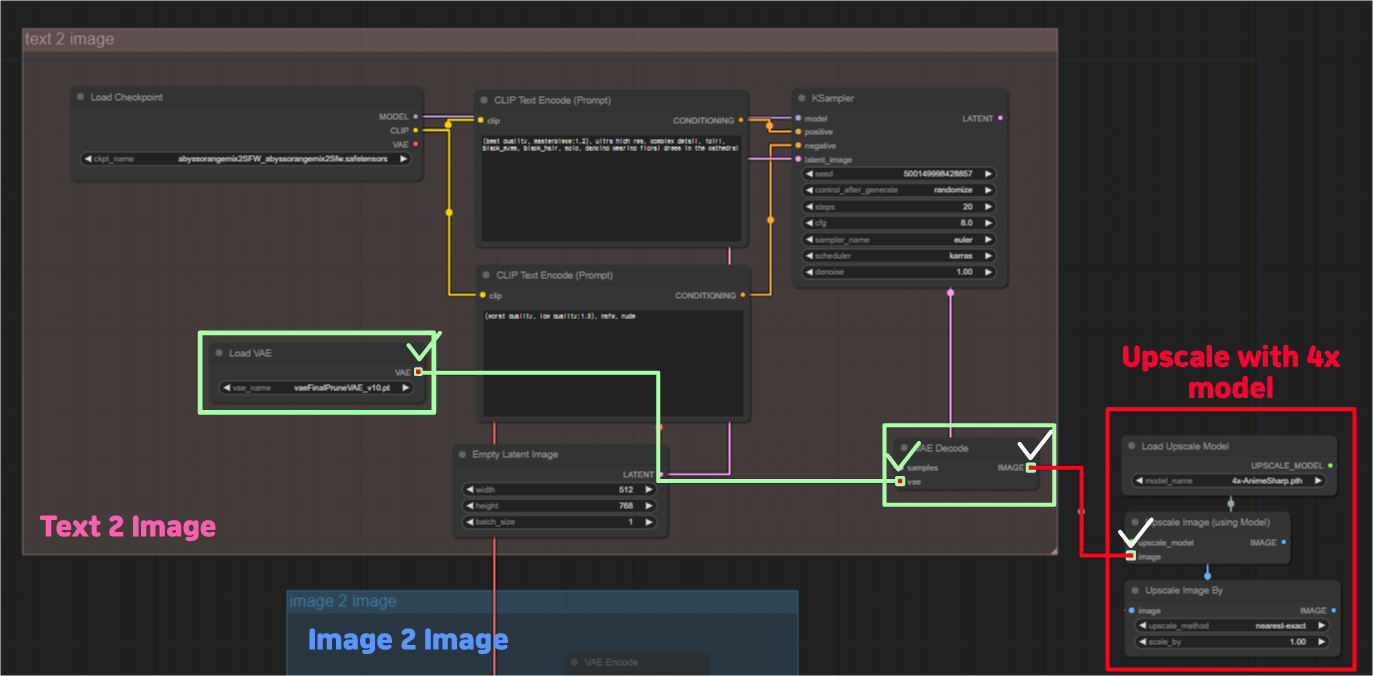Decrease latent width with left arrow
Viewport: 1373px width, 676px height.
[x=469, y=490]
